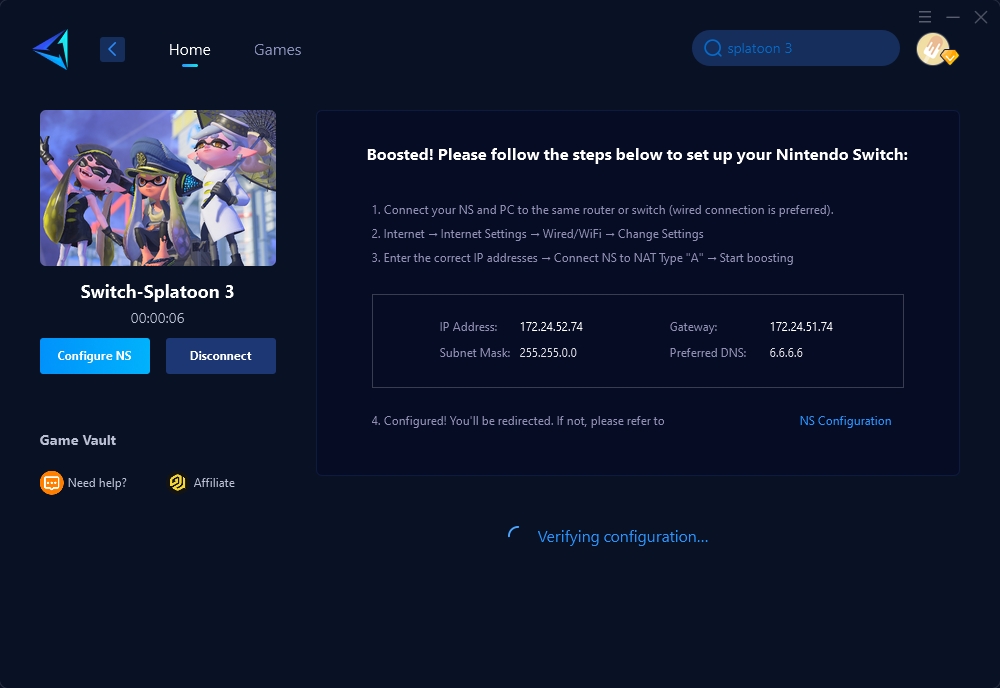Screen dimensions: 1000x688
Task: Click the Preferred DNS value 6.6.6.6
Action: click(786, 353)
